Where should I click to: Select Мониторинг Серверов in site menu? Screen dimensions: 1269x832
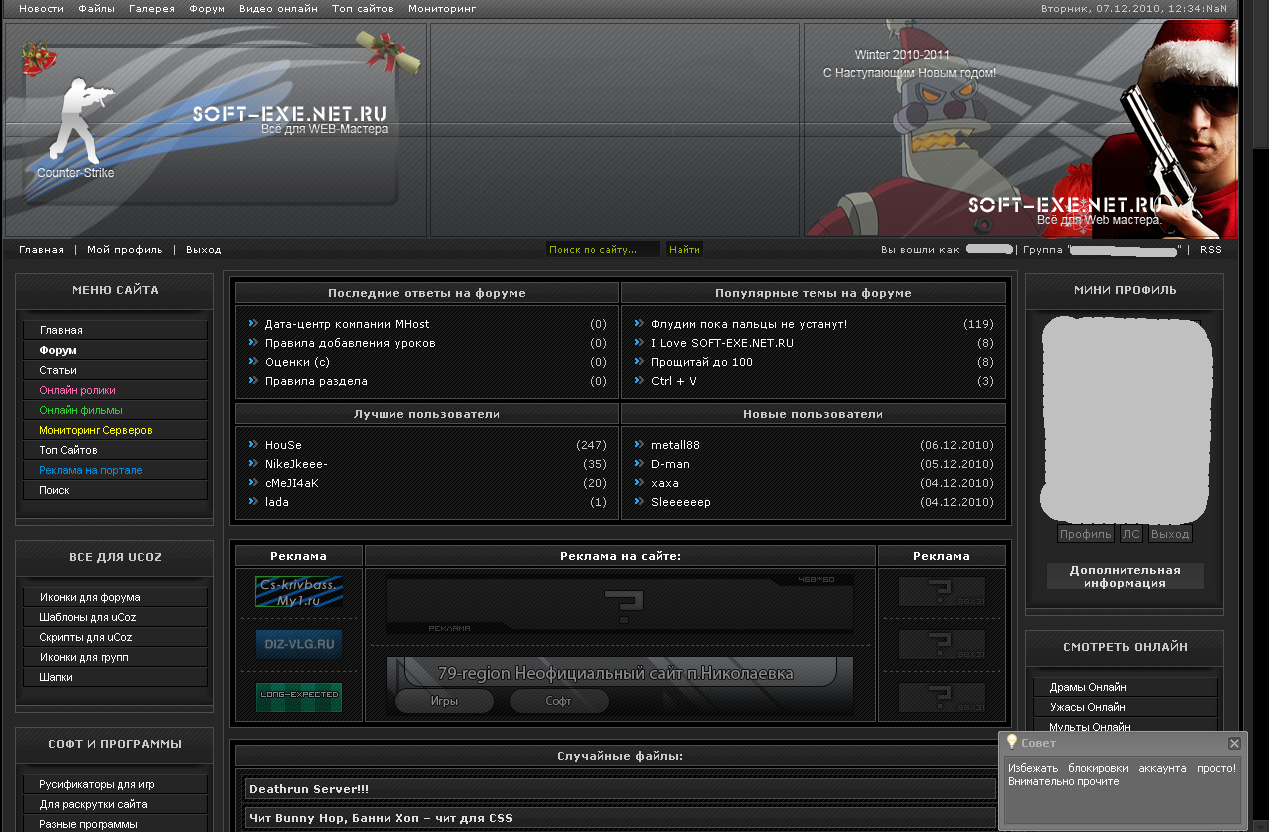[x=95, y=430]
